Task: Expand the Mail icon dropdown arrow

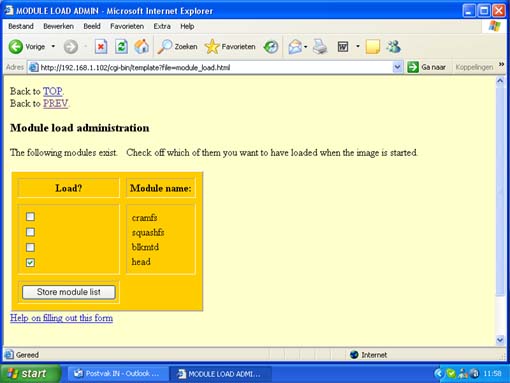Action: [x=305, y=47]
